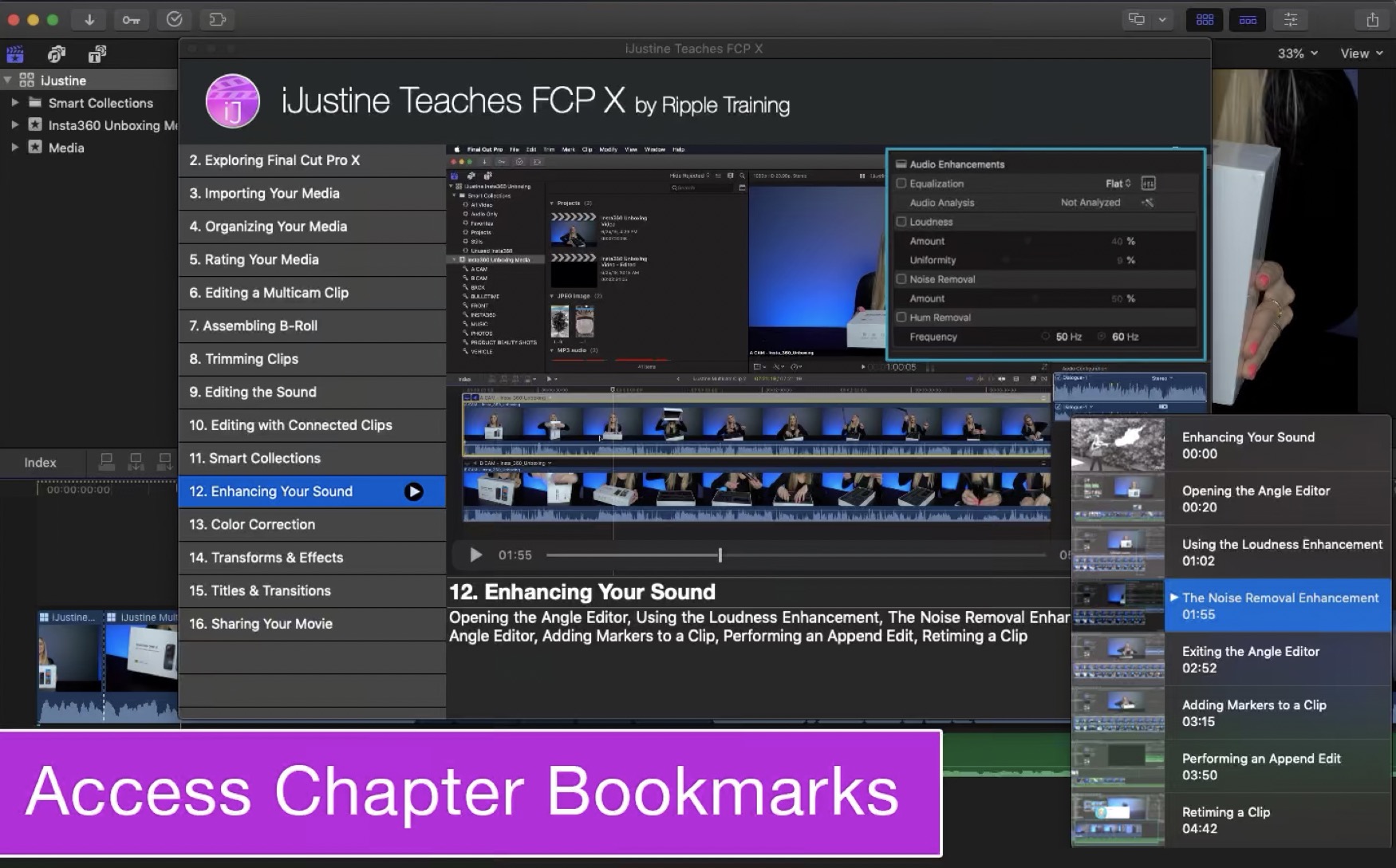
Task: Toggle the Timeline panel visibility
Action: coord(1248,20)
